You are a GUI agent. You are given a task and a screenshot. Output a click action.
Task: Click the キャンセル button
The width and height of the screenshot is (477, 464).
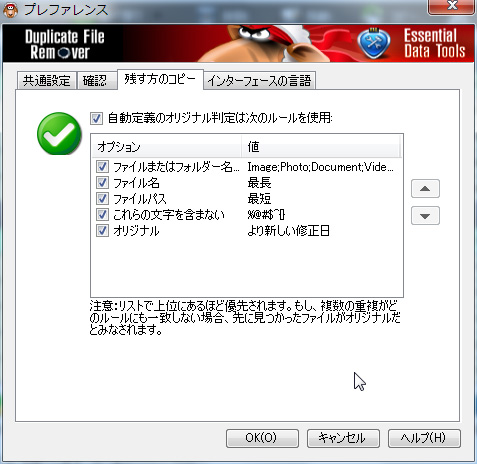click(x=343, y=438)
